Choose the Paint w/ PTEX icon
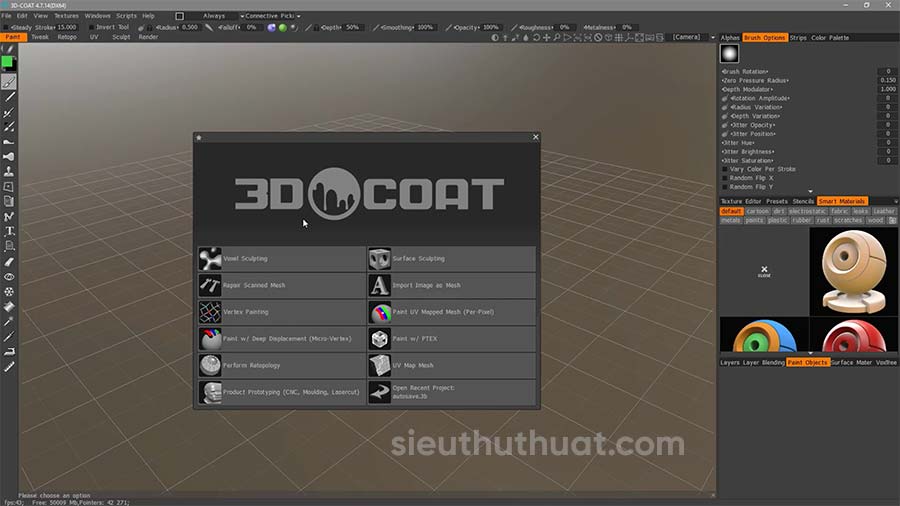The height and width of the screenshot is (506, 900). [379, 338]
